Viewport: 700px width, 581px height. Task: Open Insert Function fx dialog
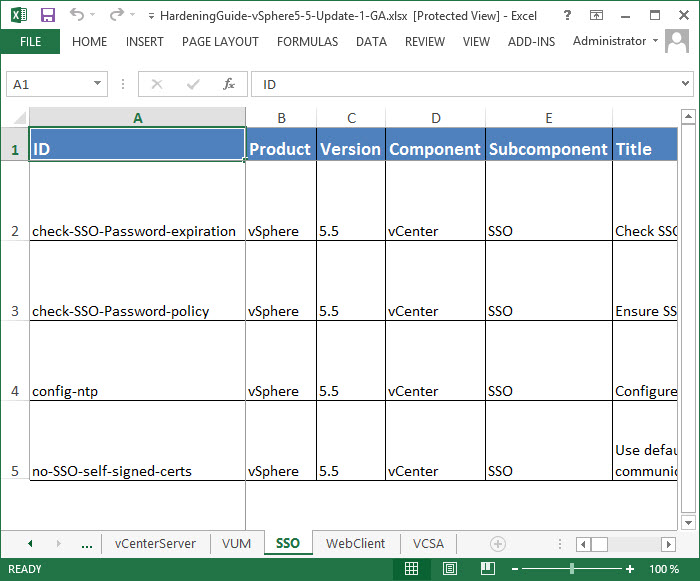pyautogui.click(x=229, y=84)
